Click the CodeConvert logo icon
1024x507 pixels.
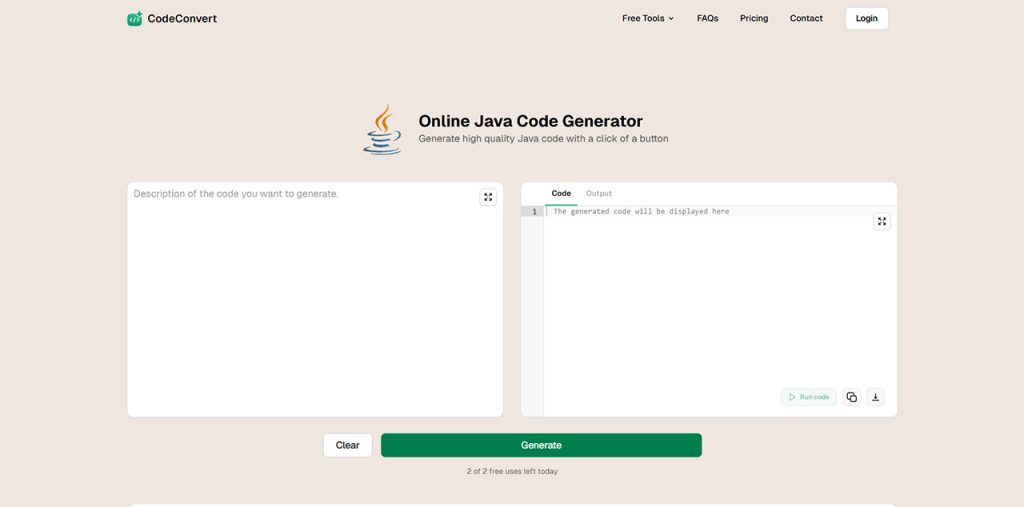pyautogui.click(x=135, y=19)
